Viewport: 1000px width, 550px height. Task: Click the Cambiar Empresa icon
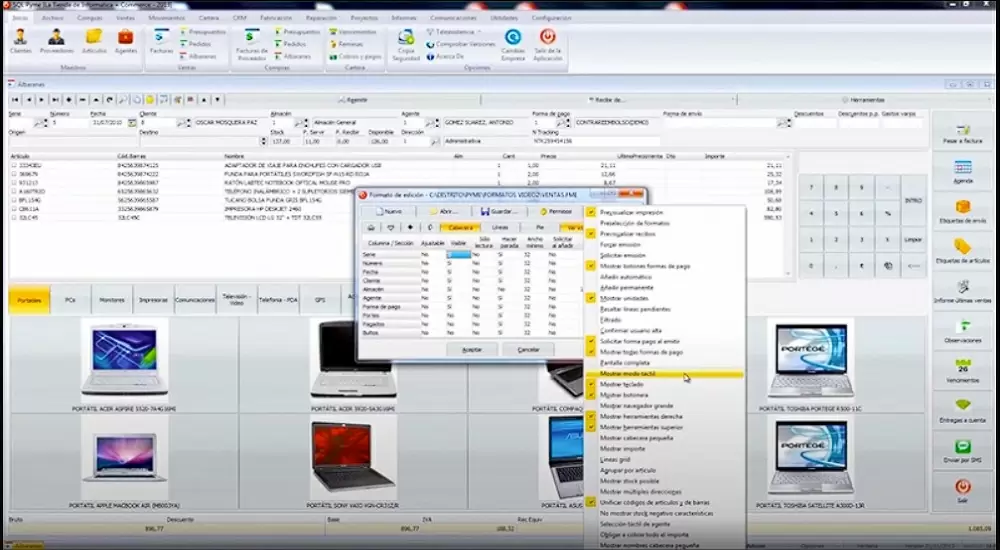tap(513, 45)
